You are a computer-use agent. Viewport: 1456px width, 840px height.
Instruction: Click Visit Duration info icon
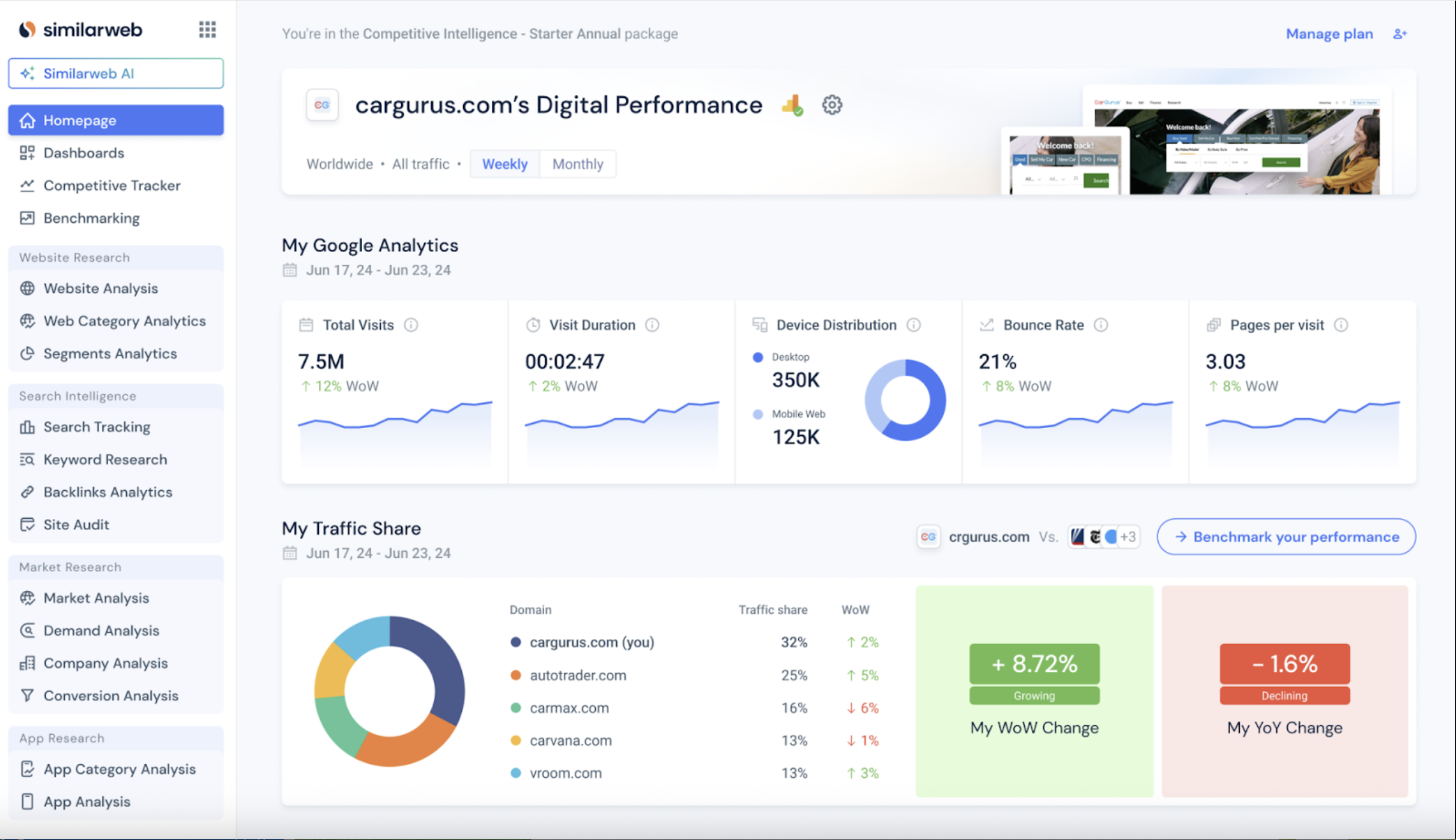[652, 325]
